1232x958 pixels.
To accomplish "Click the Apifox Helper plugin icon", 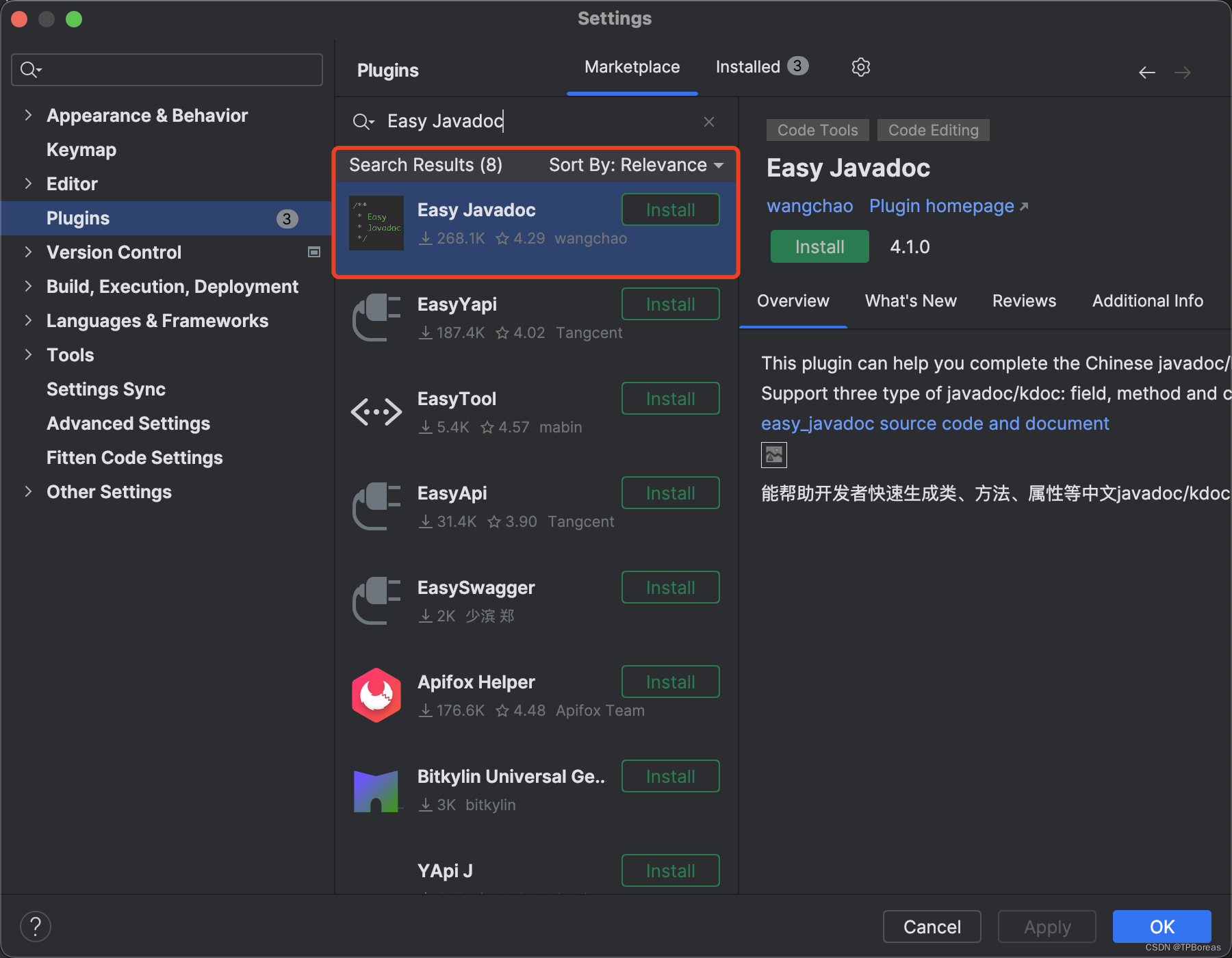I will [x=376, y=695].
